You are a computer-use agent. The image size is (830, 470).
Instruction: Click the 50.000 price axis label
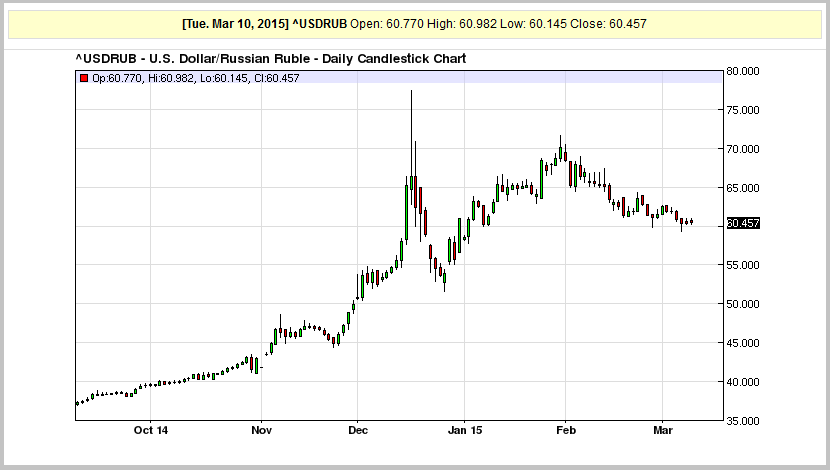[x=743, y=304]
